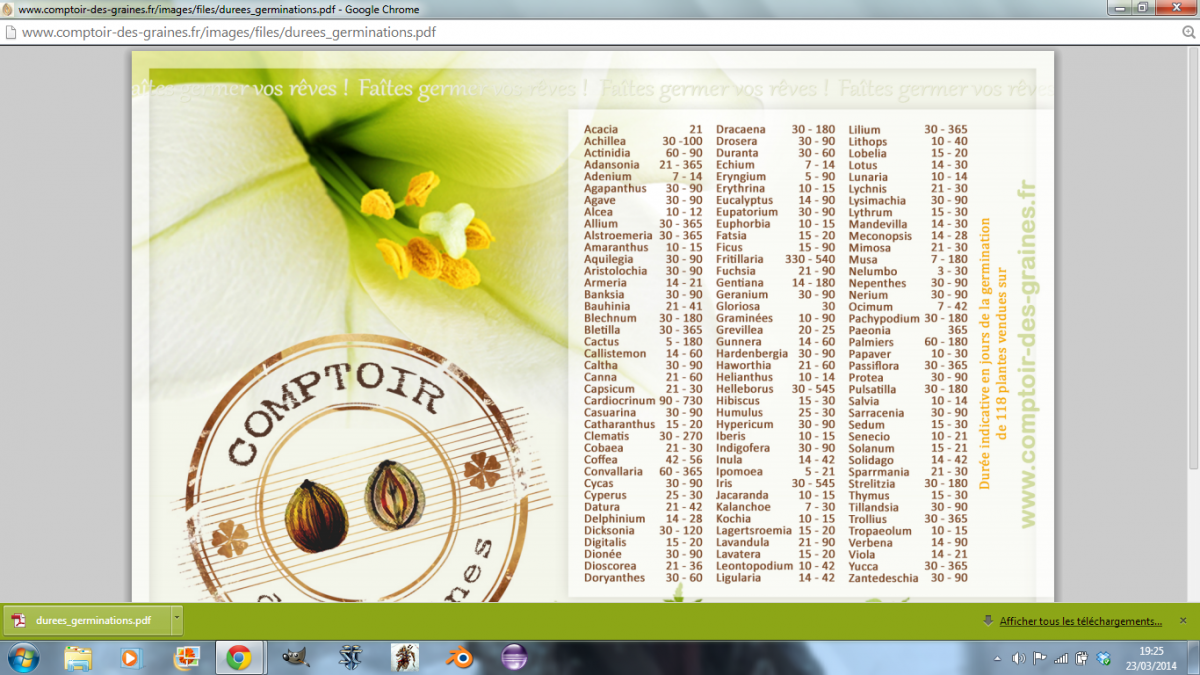Click 'Afficher tous les téléchargements' link
The width and height of the screenshot is (1200, 675).
click(x=1081, y=621)
